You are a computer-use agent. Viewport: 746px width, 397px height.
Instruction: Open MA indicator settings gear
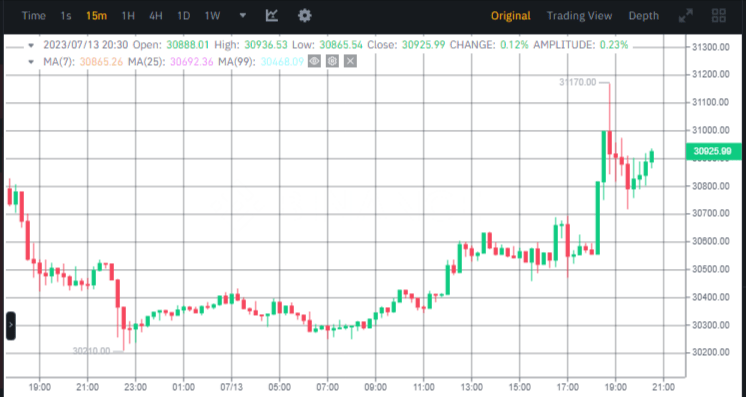(332, 61)
